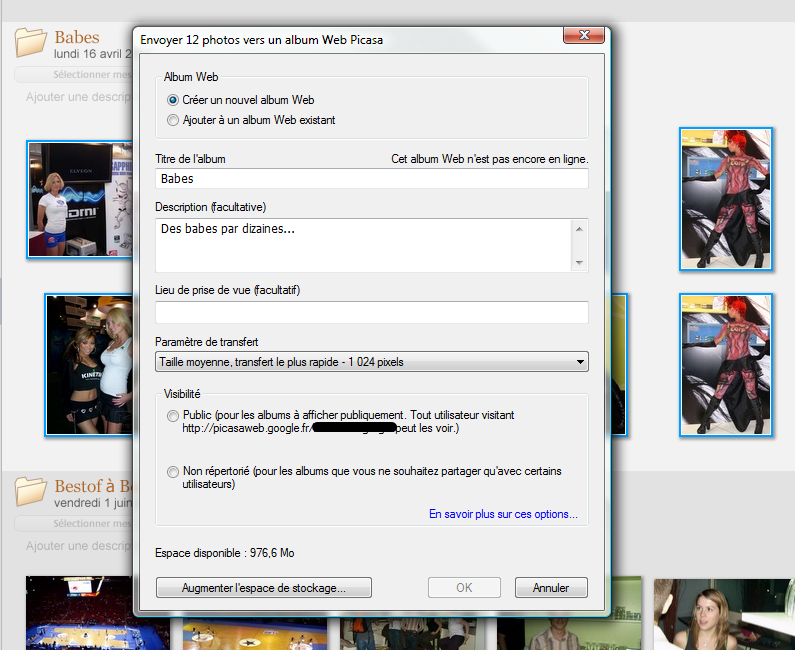
Task: Click the 'Lieu de prise de vue' field
Action: click(372, 312)
